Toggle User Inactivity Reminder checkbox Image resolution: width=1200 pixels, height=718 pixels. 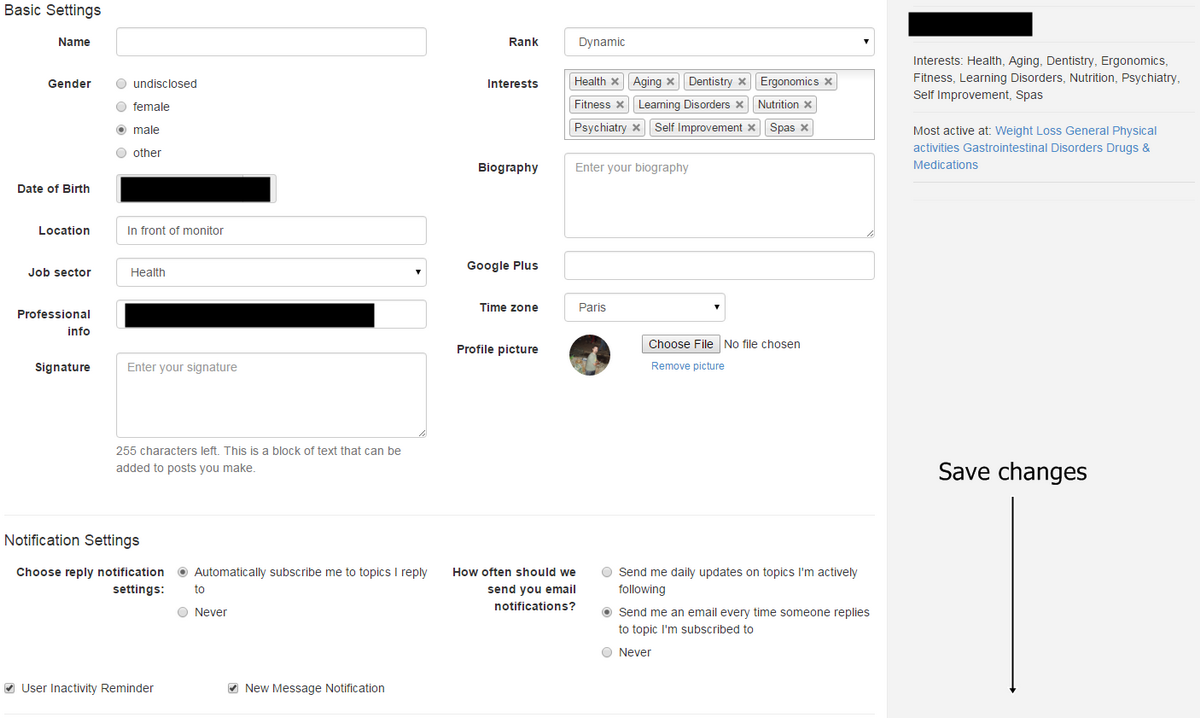pos(10,689)
